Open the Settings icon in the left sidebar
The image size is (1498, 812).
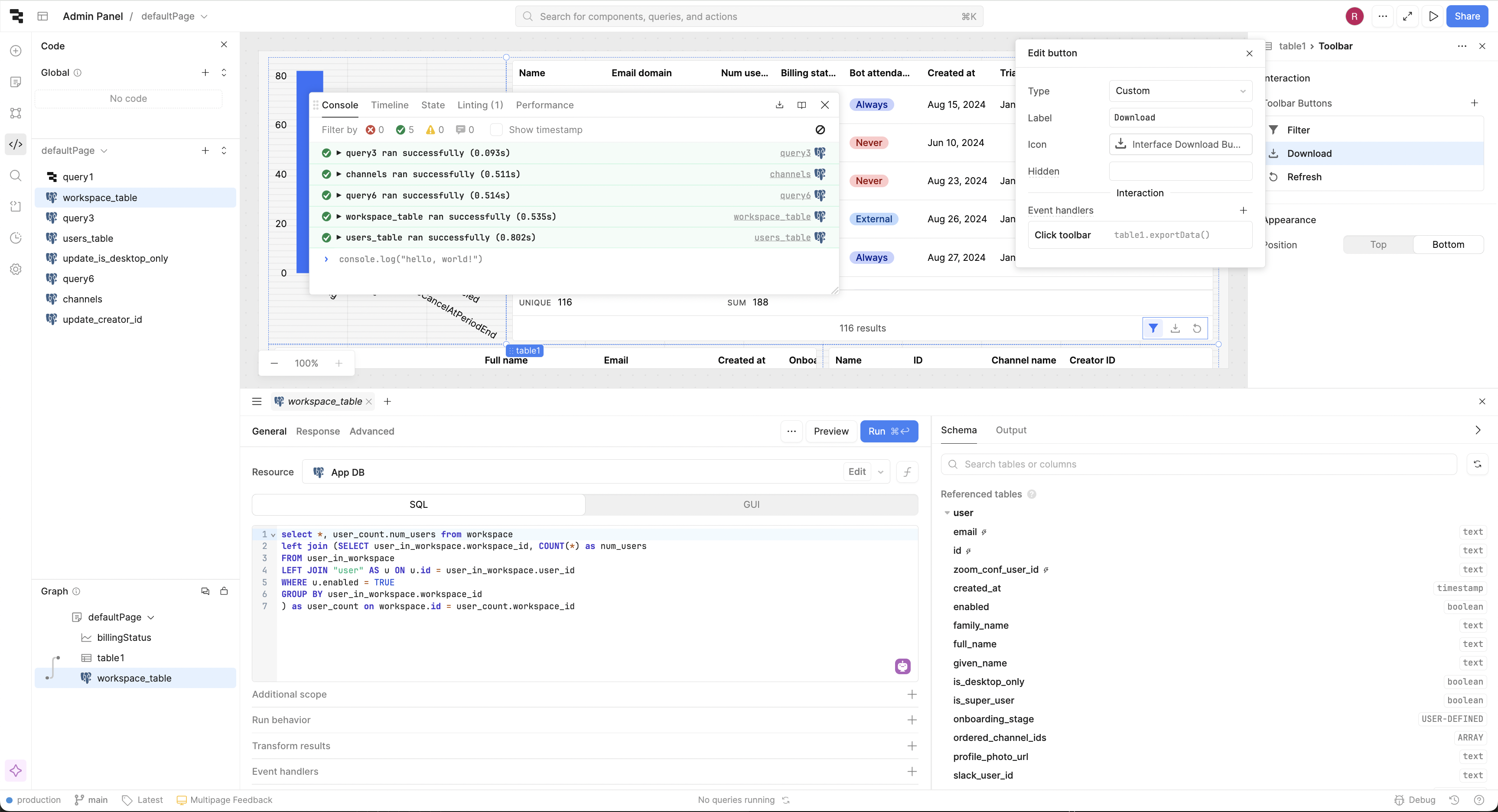click(16, 269)
